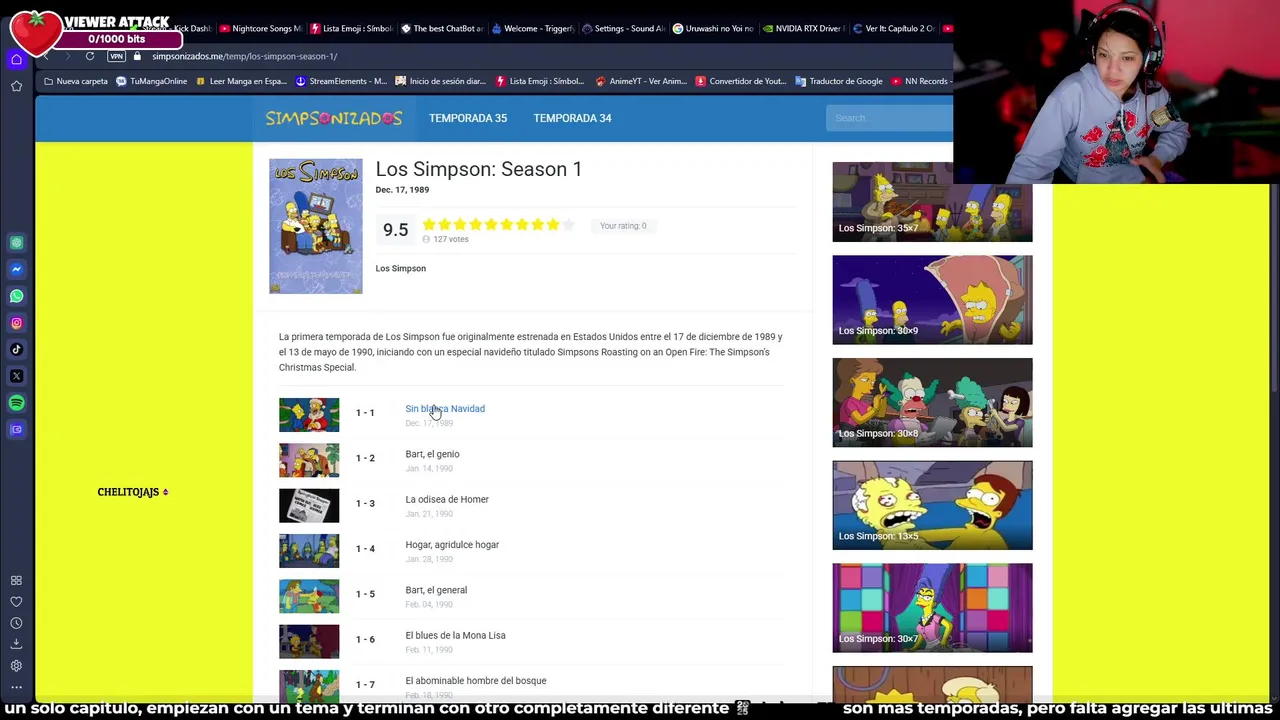Switch to the Lista Emoji browser tab
Viewport: 1280px width, 720px height.
coord(351,28)
